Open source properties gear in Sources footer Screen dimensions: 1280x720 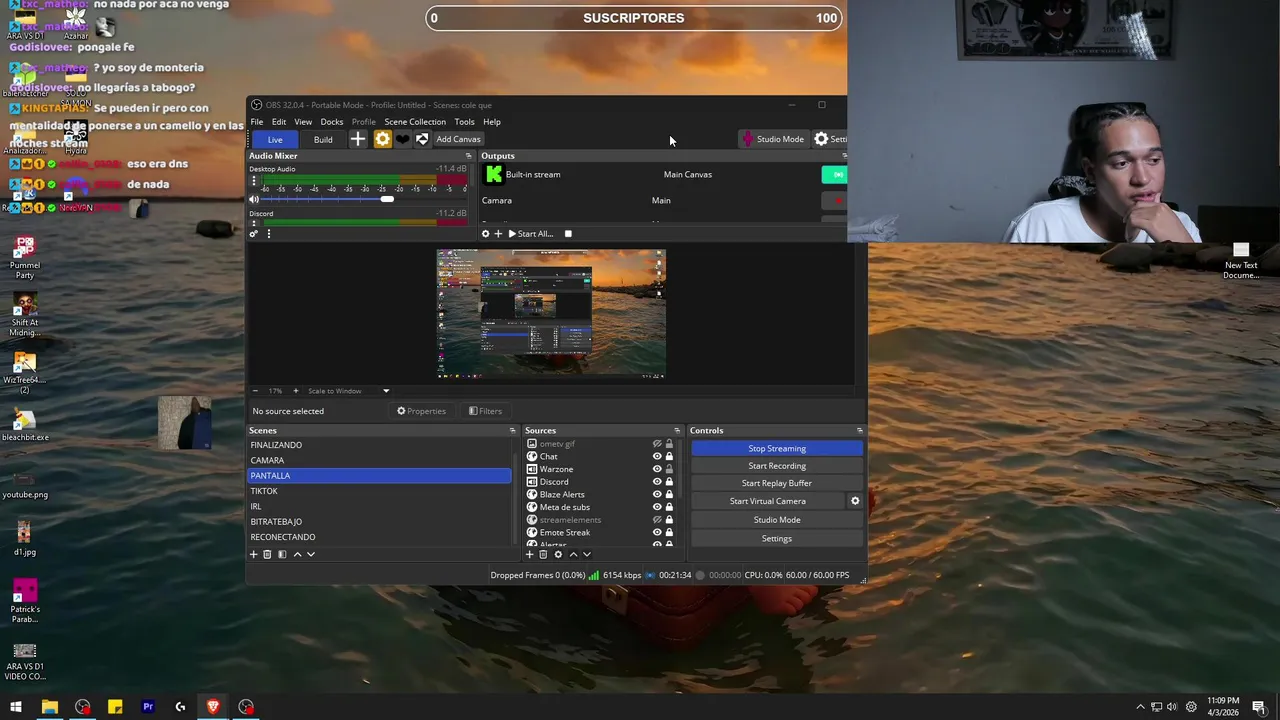click(558, 554)
